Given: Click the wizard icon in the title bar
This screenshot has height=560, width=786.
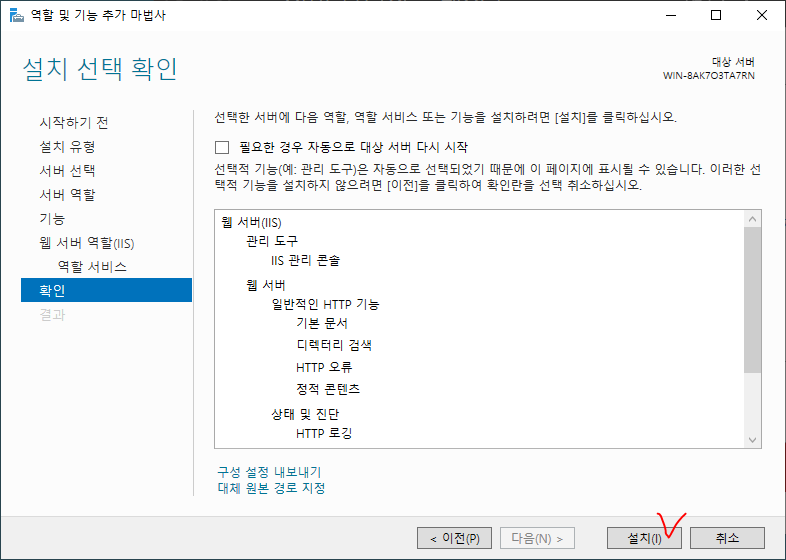Looking at the screenshot, I should 17,15.
